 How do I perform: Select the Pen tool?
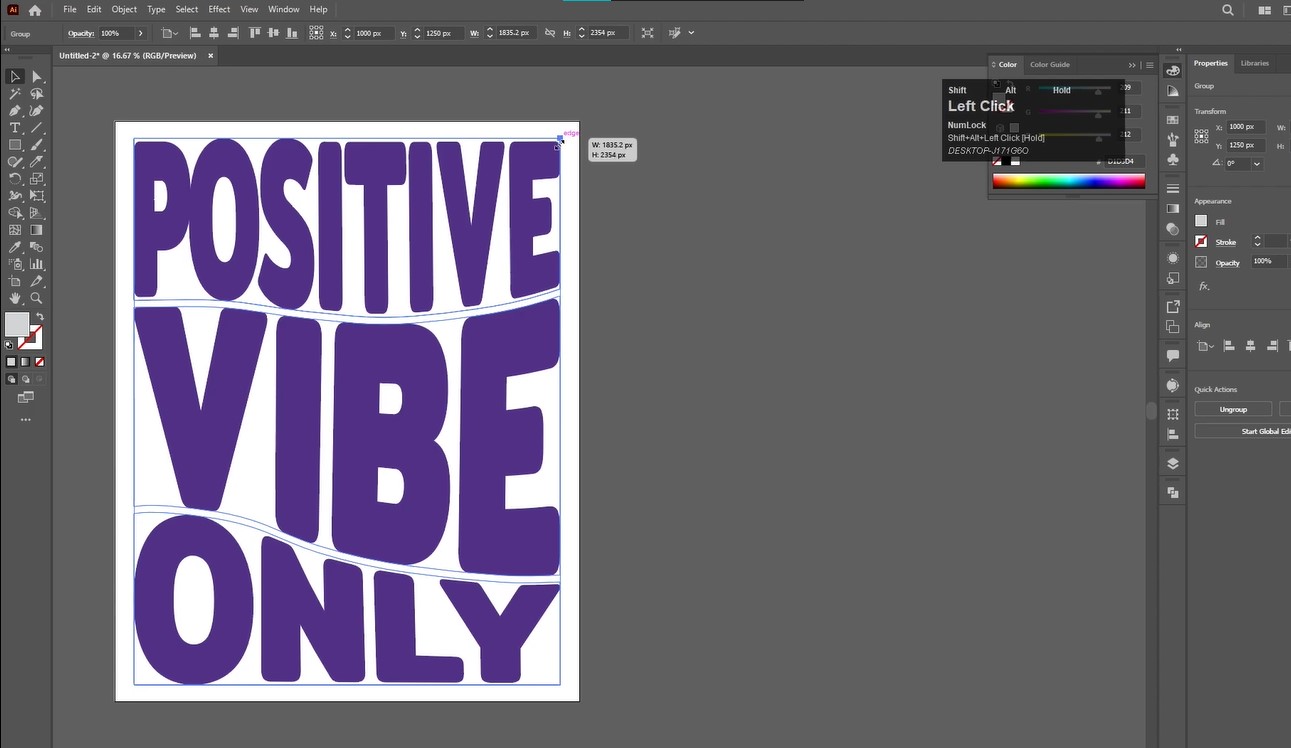point(14,110)
